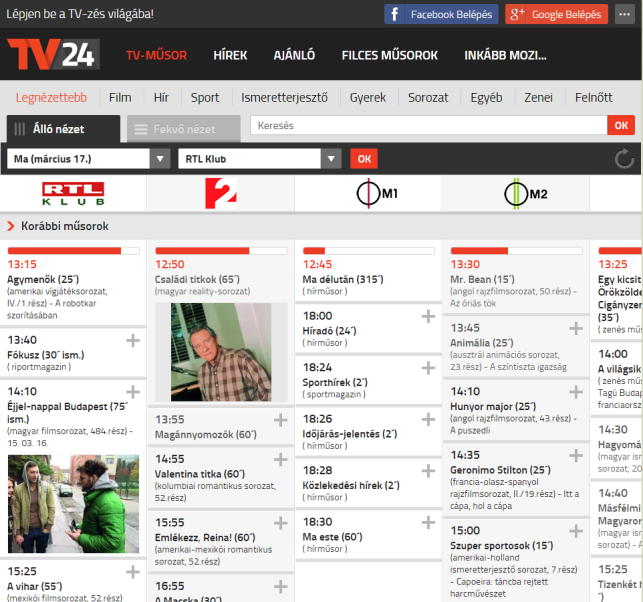This screenshot has height=602, width=643.
Task: Click Családi titkok 12:50 progress bar
Action: pos(221,251)
